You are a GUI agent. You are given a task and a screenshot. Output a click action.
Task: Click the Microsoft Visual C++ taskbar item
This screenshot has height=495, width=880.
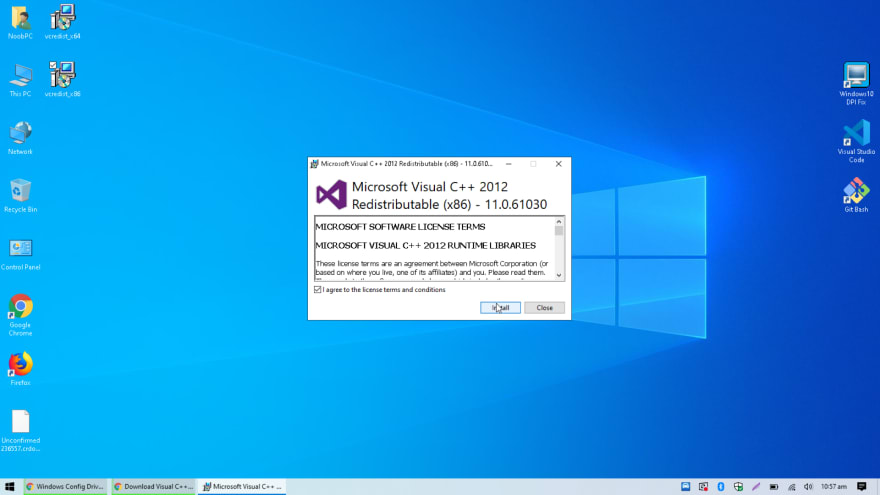pos(242,487)
